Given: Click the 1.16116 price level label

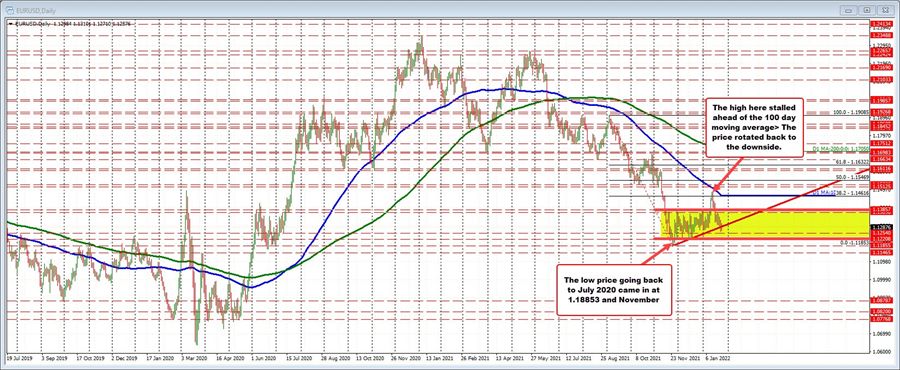Looking at the screenshot, I should 881,169.
